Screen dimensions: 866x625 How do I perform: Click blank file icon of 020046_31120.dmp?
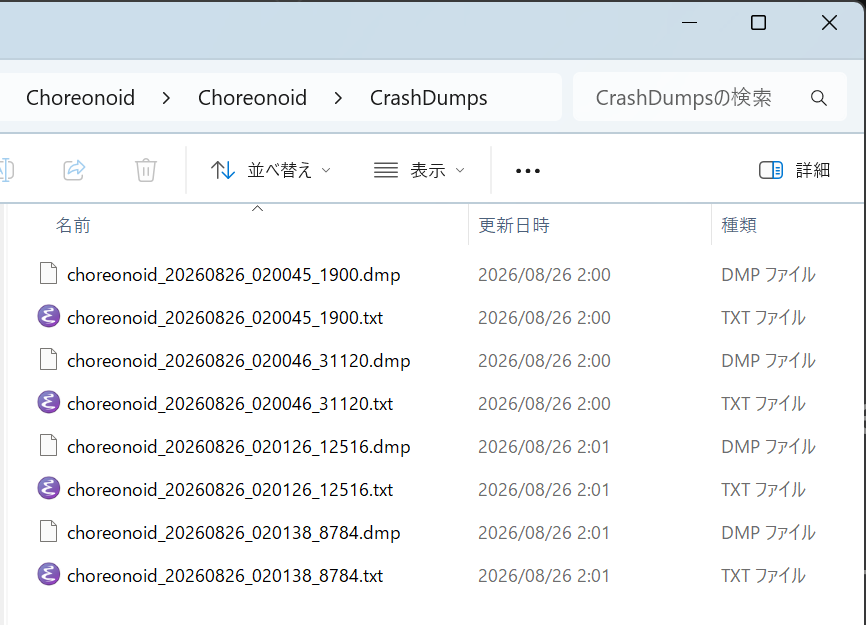point(49,359)
